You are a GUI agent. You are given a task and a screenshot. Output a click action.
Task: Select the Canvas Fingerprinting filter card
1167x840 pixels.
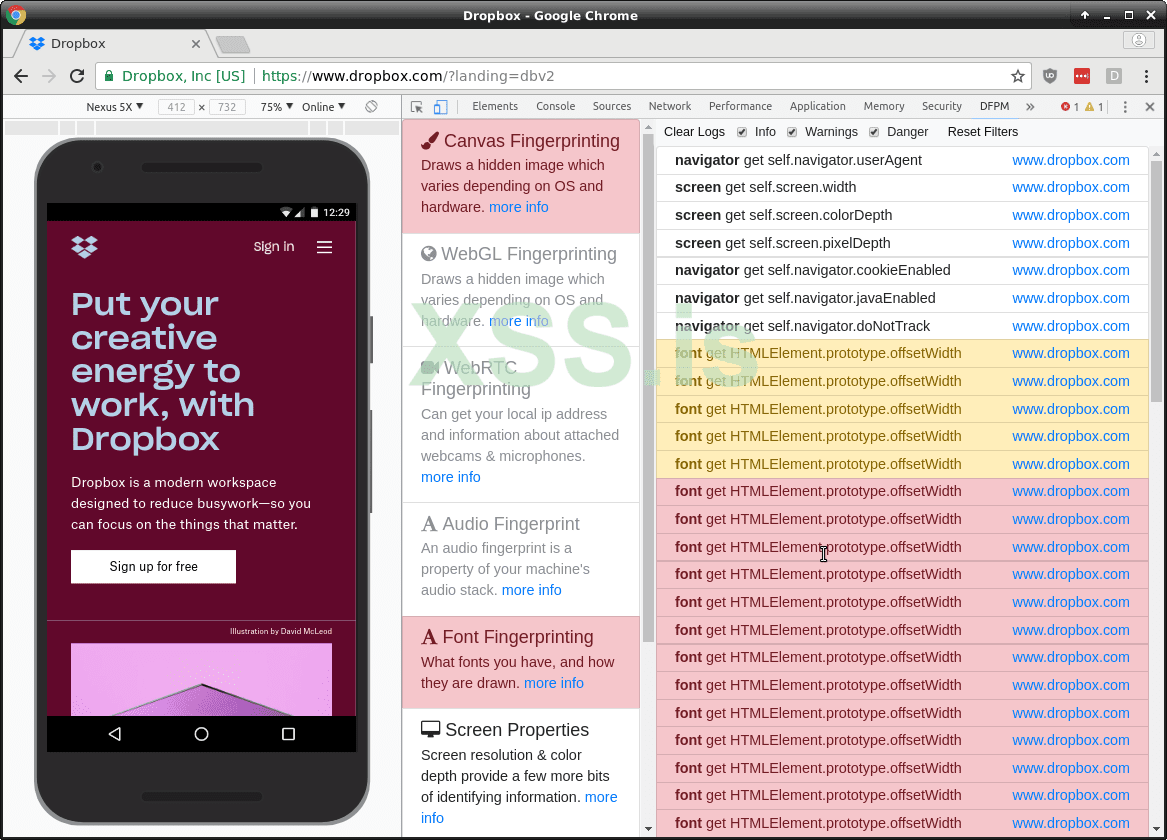point(520,176)
